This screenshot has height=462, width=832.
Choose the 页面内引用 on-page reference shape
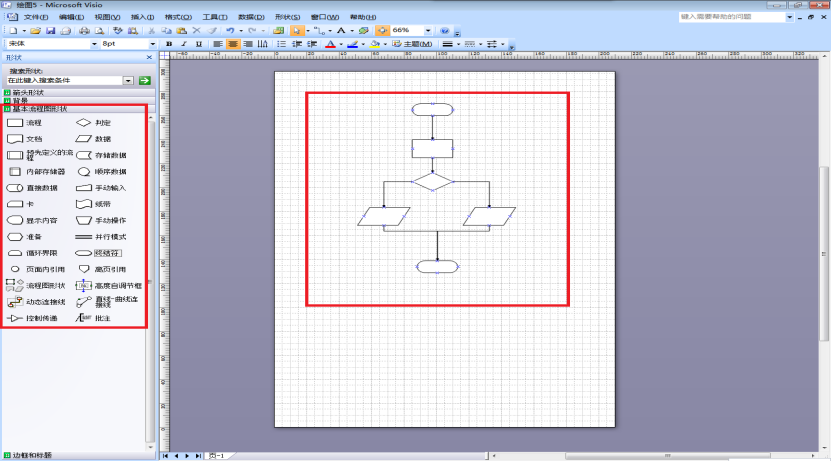(x=36, y=269)
